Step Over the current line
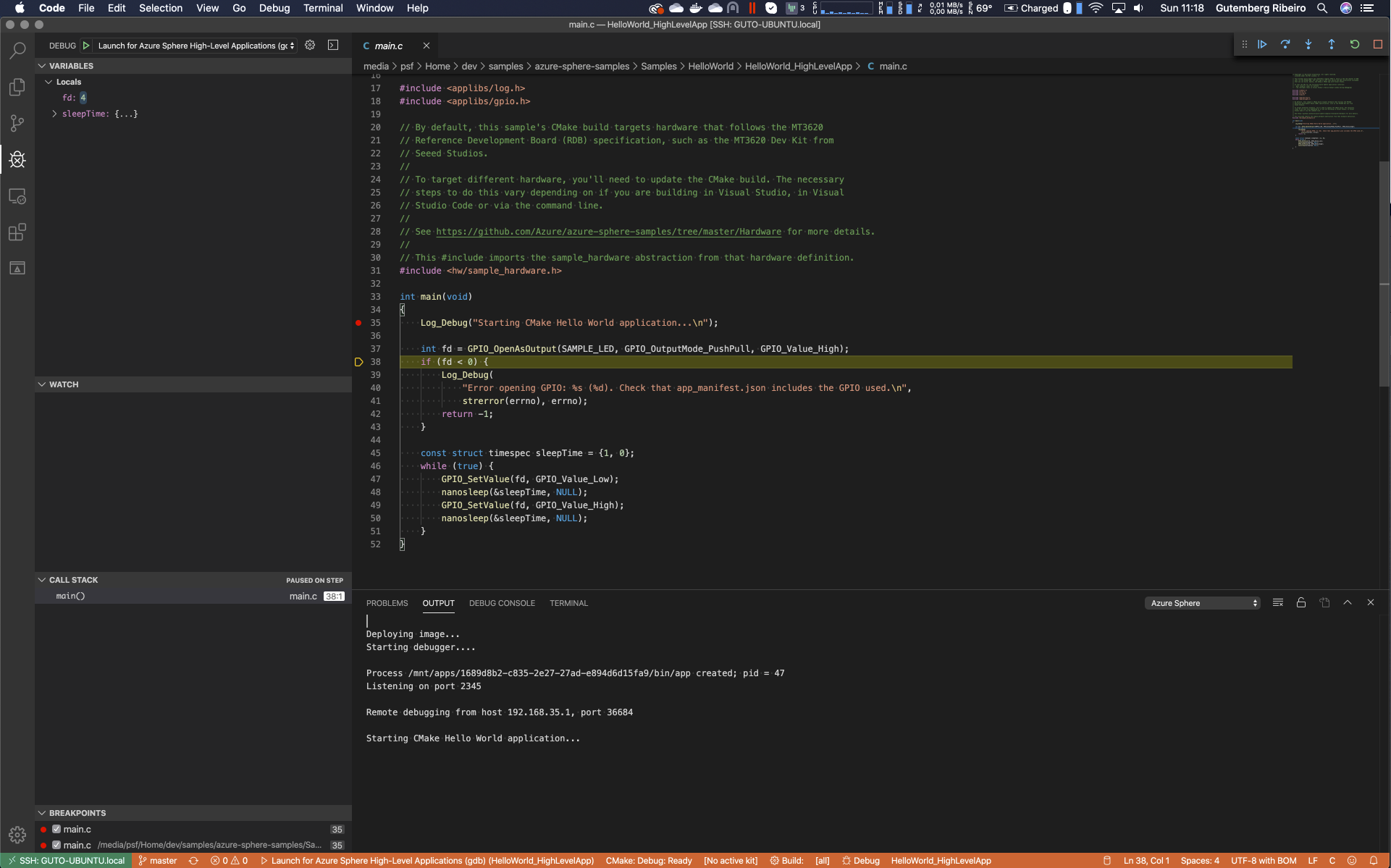 [x=1285, y=44]
